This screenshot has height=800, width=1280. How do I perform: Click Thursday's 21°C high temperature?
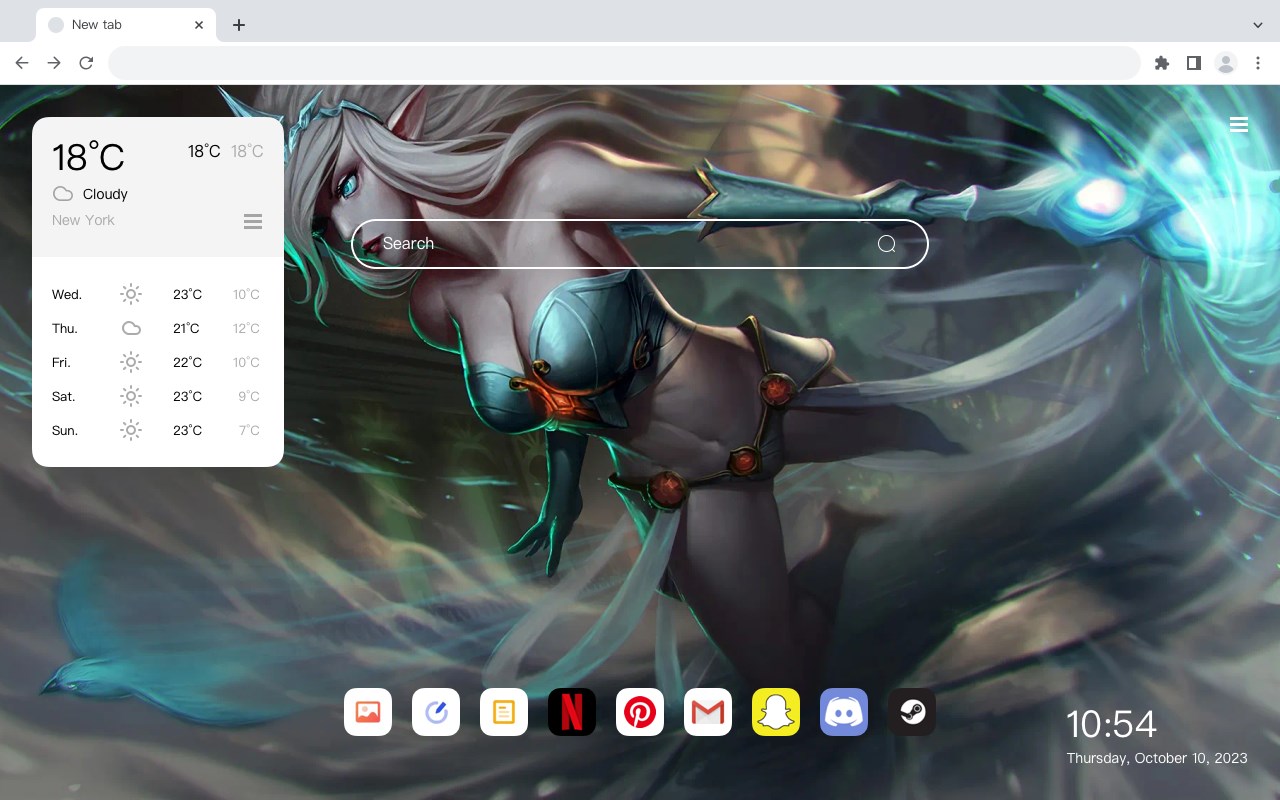186,328
